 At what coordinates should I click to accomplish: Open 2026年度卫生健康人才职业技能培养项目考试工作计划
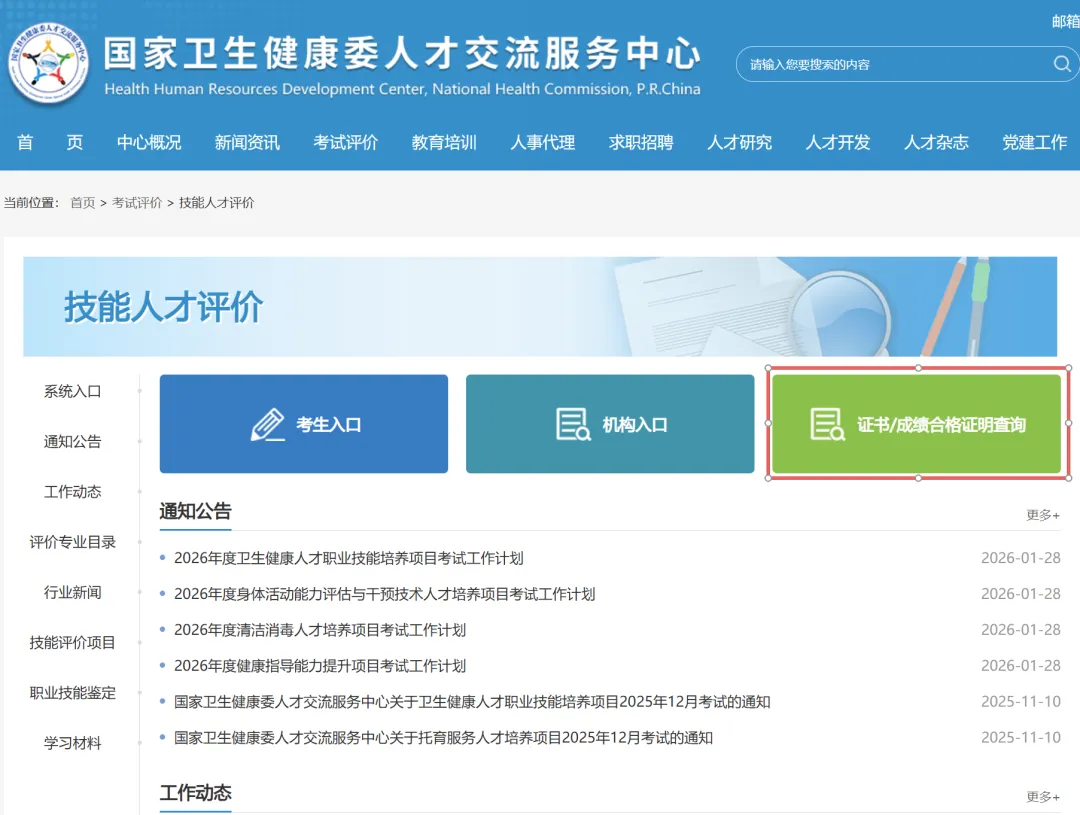click(x=349, y=558)
